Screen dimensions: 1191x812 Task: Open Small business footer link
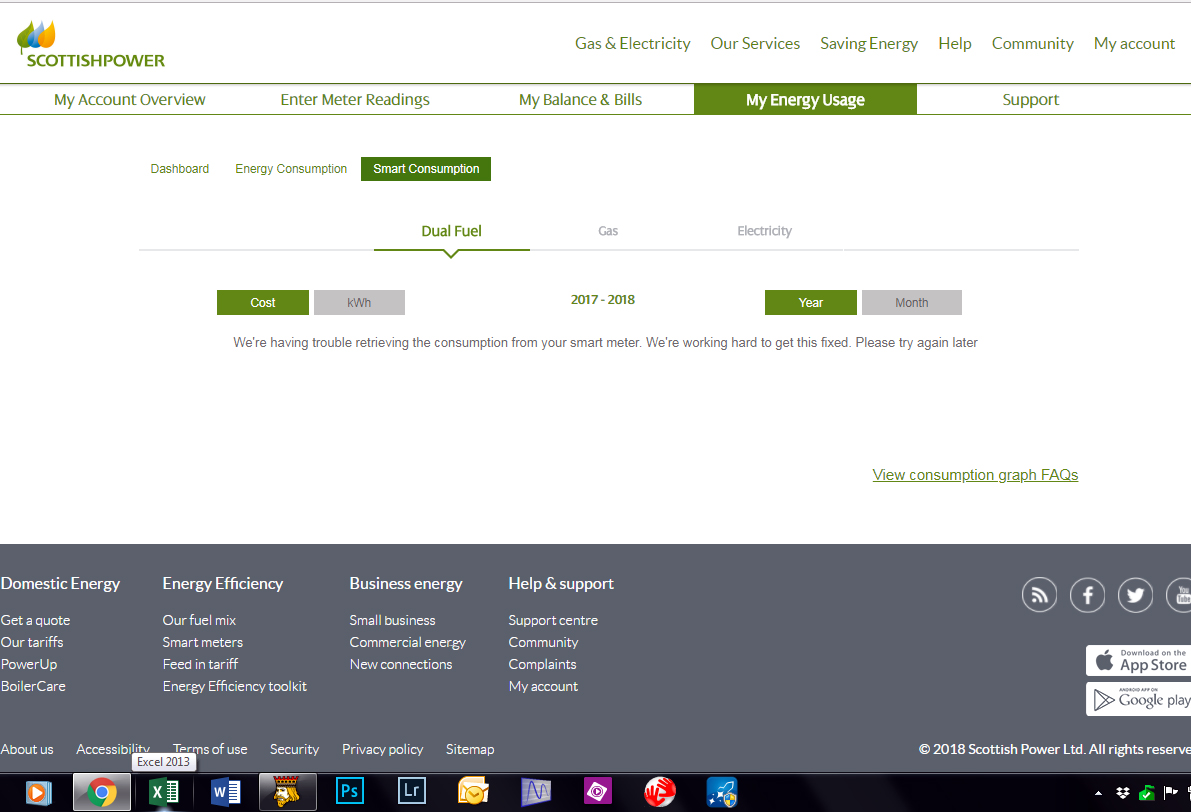tap(393, 620)
